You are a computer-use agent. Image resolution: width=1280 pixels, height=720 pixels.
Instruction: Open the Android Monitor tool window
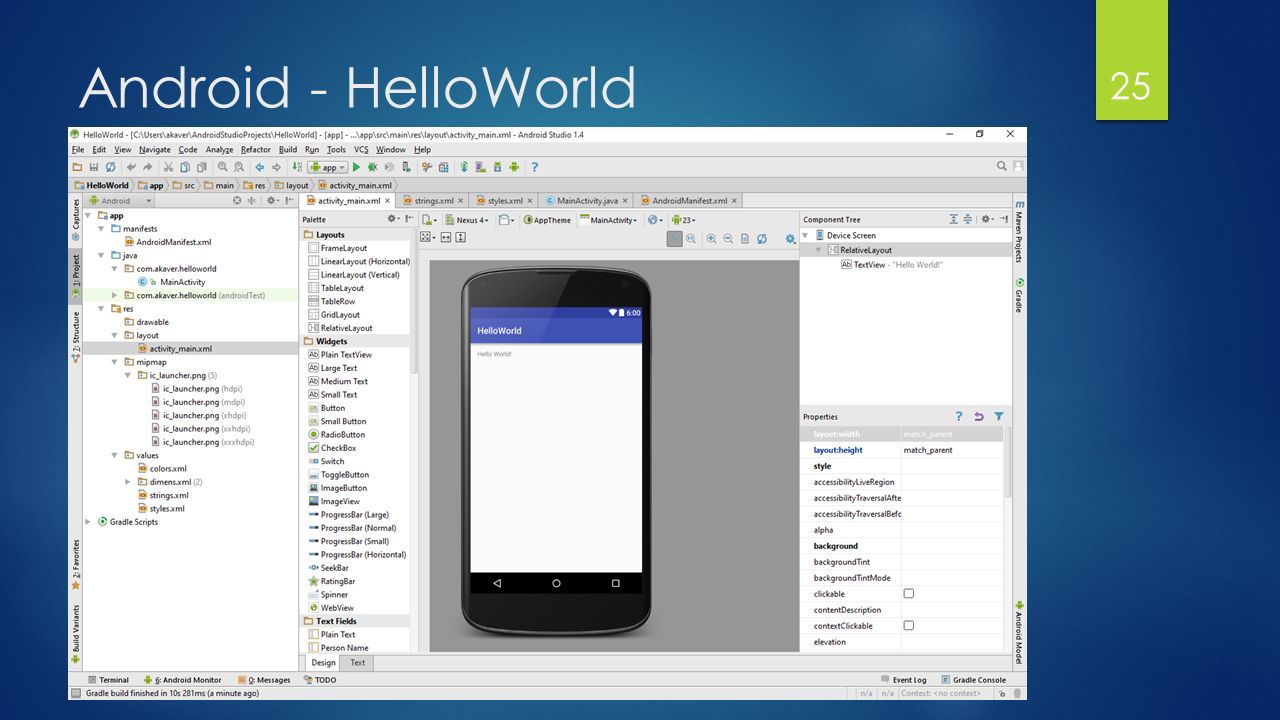click(x=182, y=680)
